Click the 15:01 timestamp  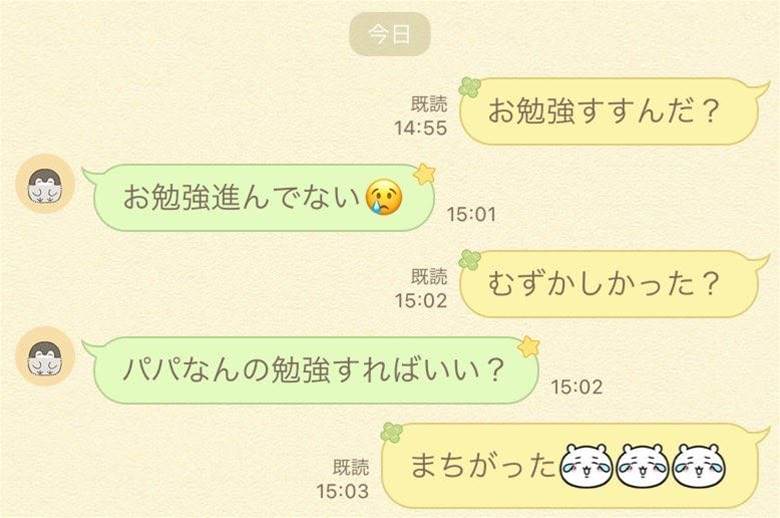(472, 214)
